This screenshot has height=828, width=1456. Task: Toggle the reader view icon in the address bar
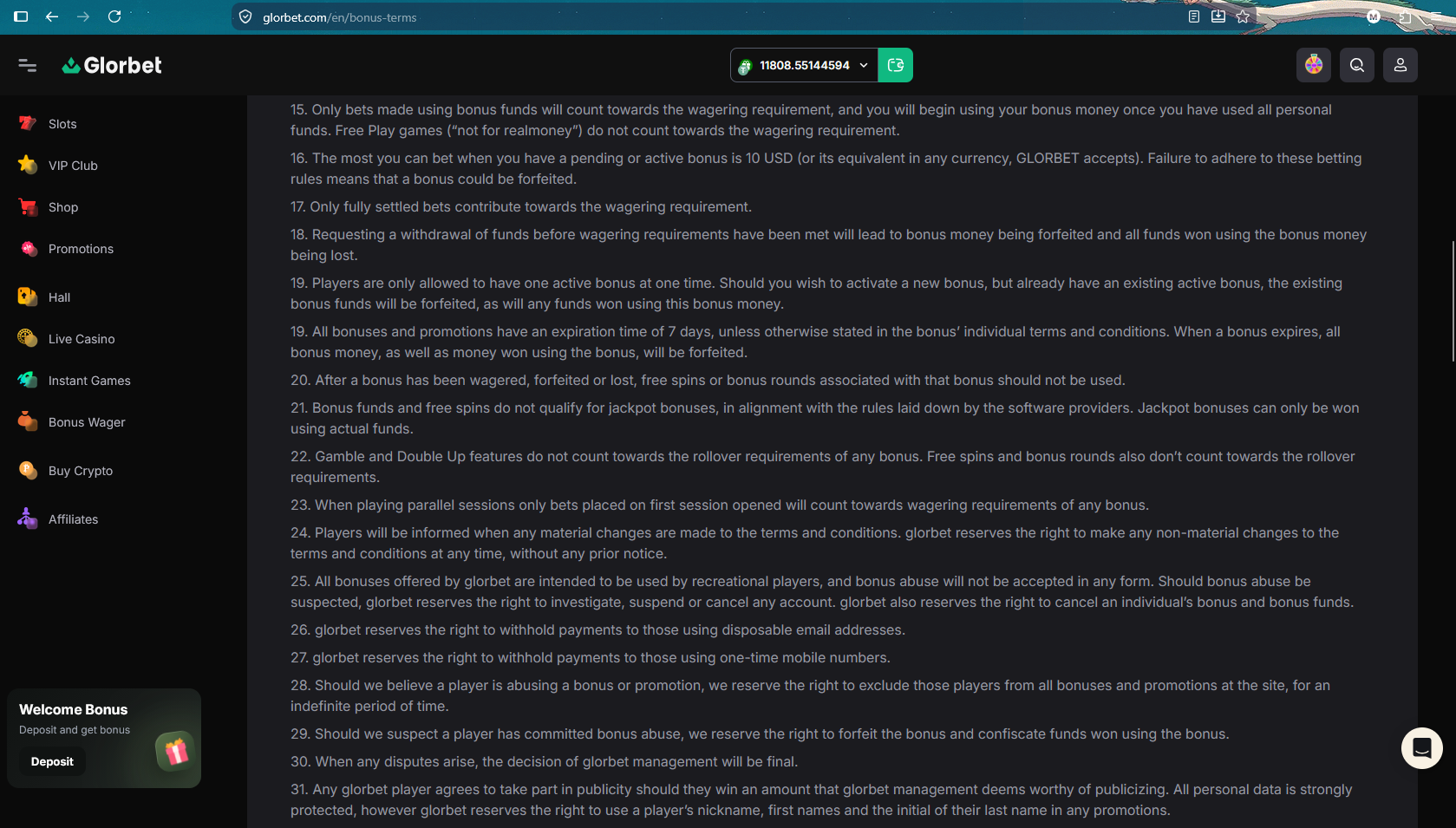1194,16
